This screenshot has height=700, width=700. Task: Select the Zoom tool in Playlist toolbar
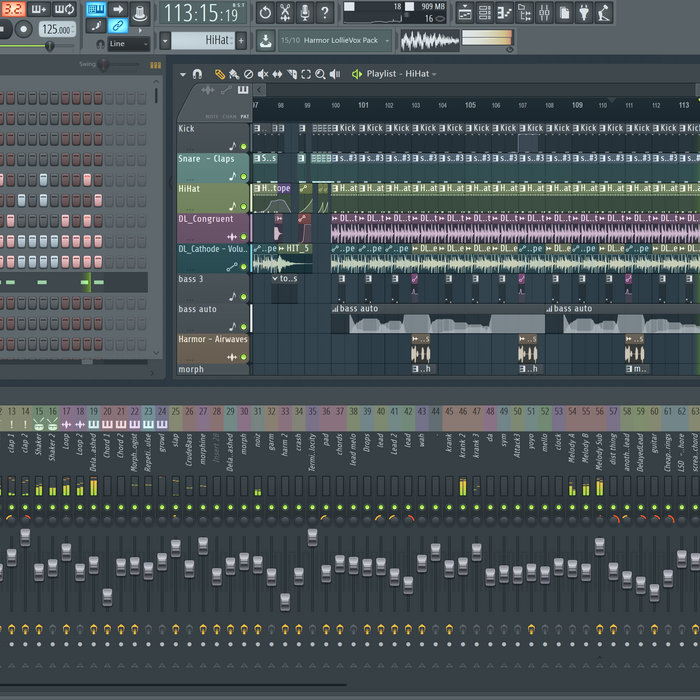coord(320,74)
